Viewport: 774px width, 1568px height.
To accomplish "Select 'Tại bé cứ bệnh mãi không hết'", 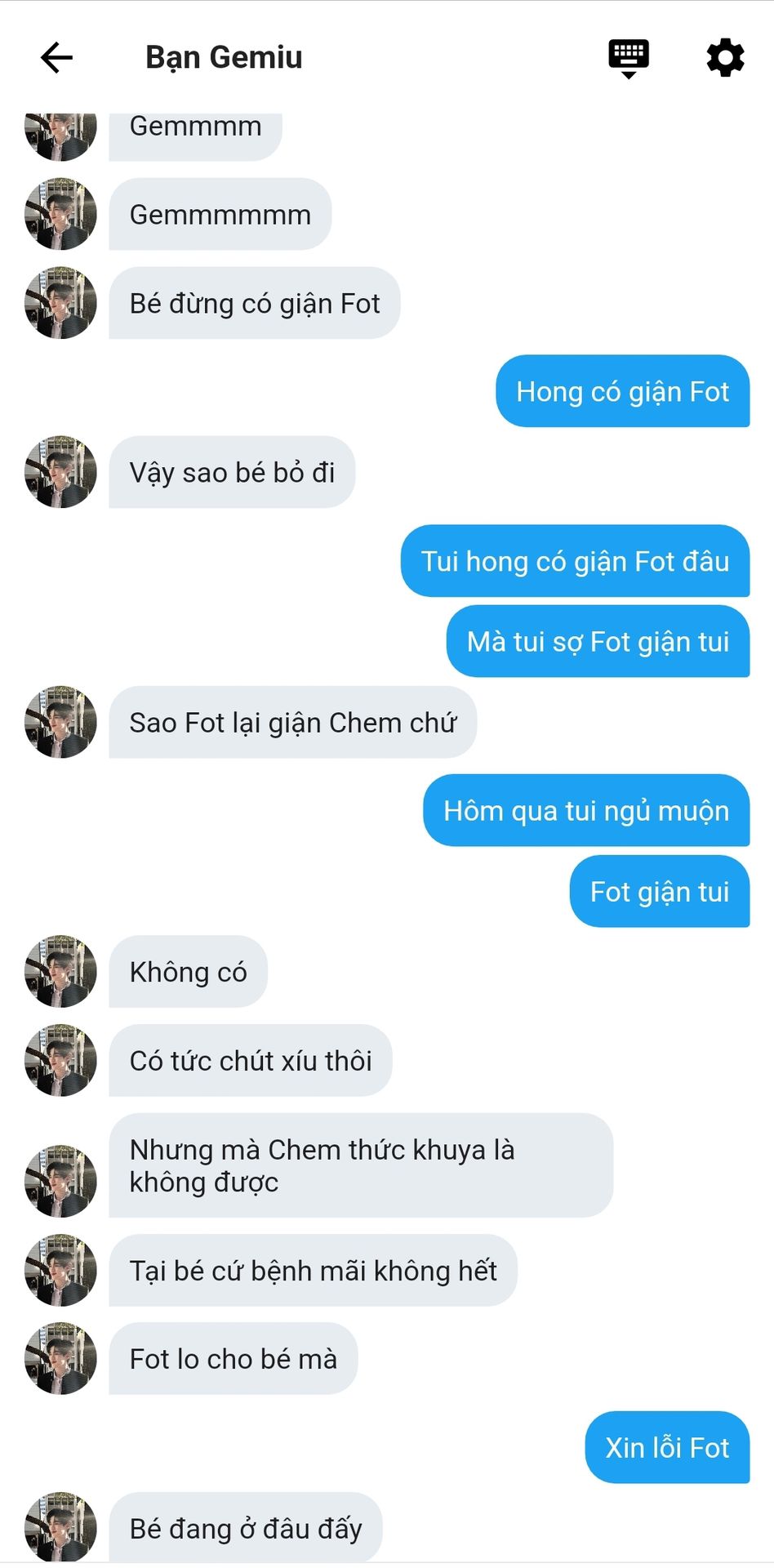I will [x=314, y=1271].
